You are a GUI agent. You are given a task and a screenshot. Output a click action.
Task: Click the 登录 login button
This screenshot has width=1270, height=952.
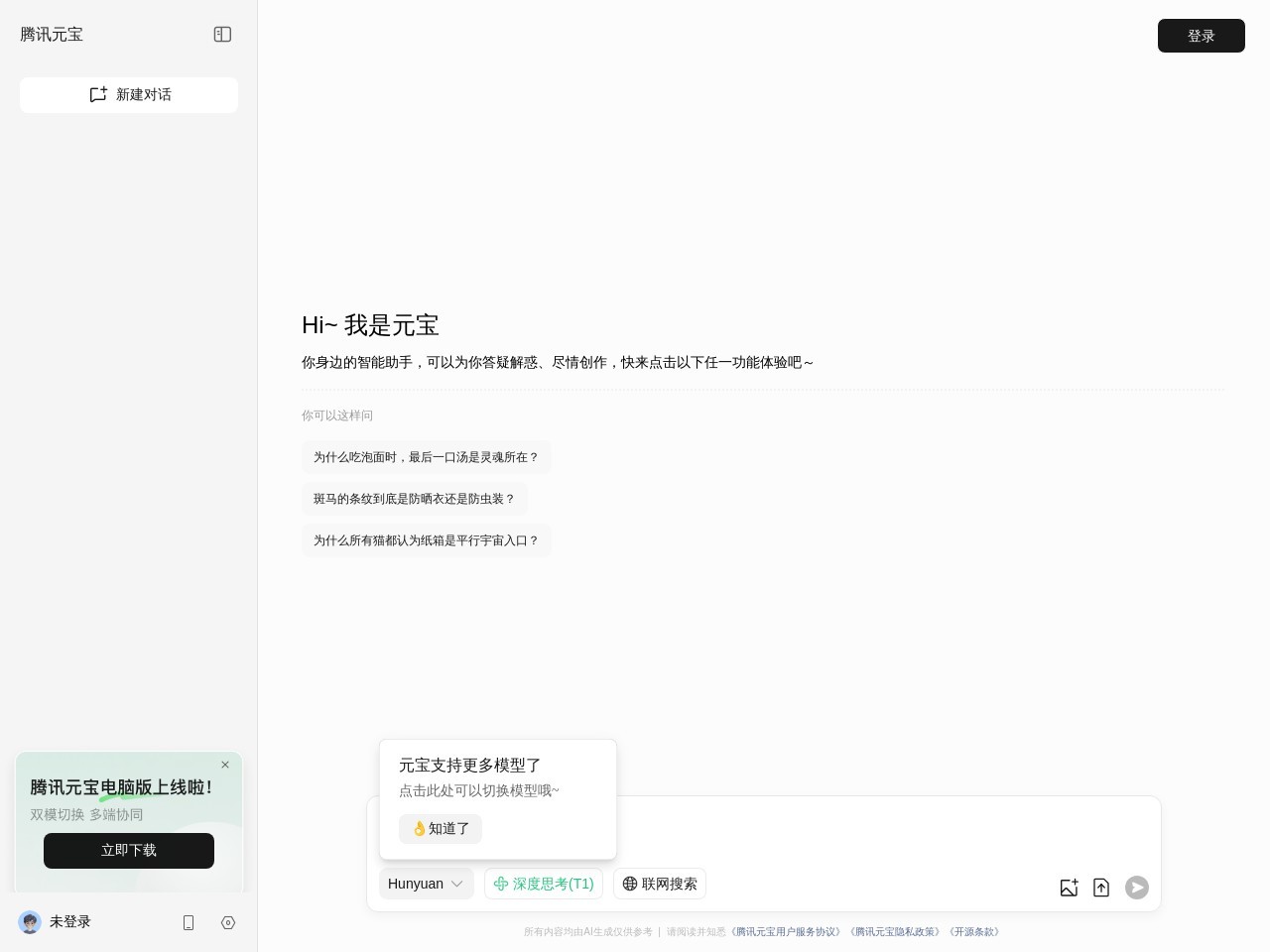tap(1201, 36)
